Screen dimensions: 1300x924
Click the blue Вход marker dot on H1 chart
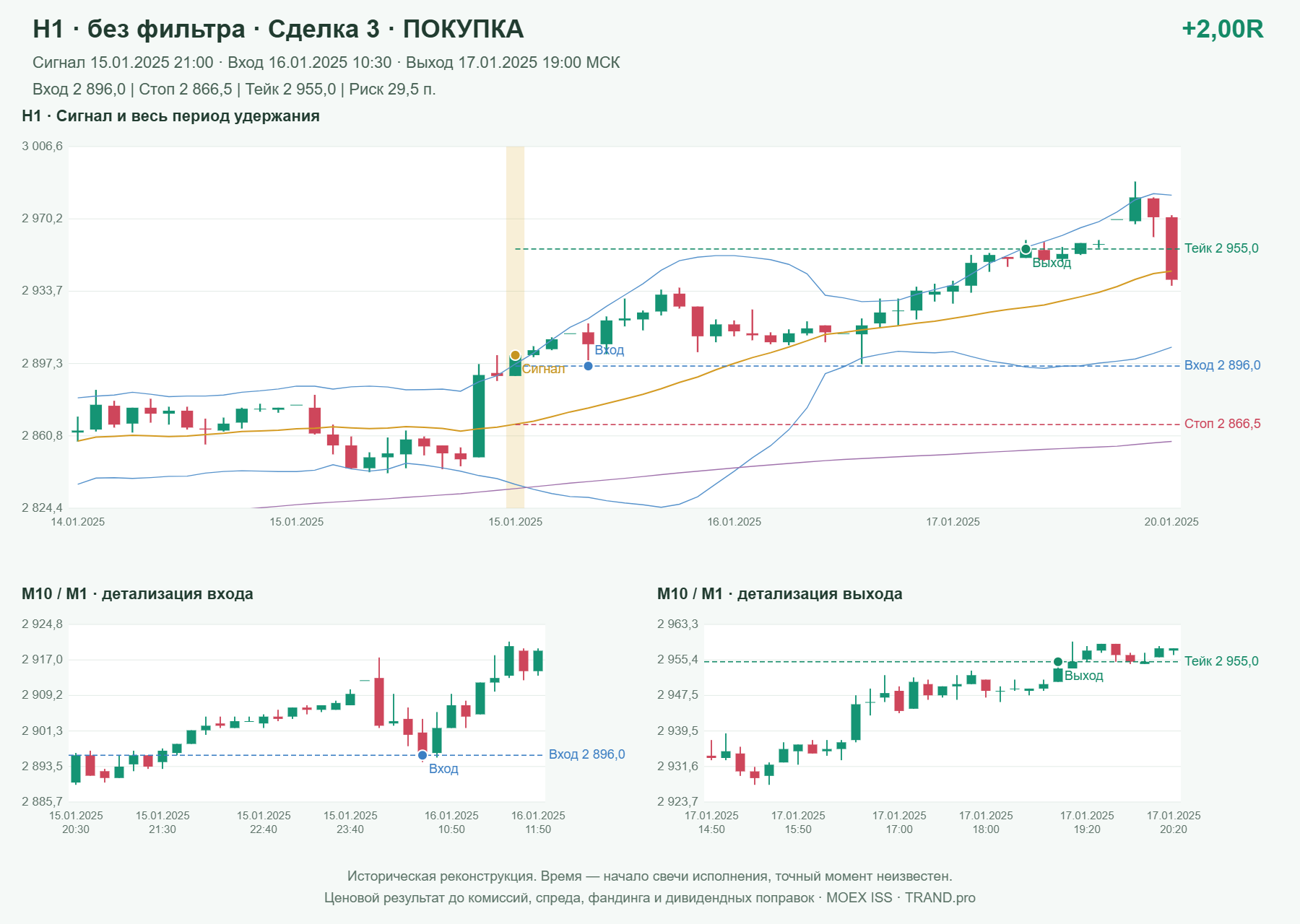click(588, 366)
